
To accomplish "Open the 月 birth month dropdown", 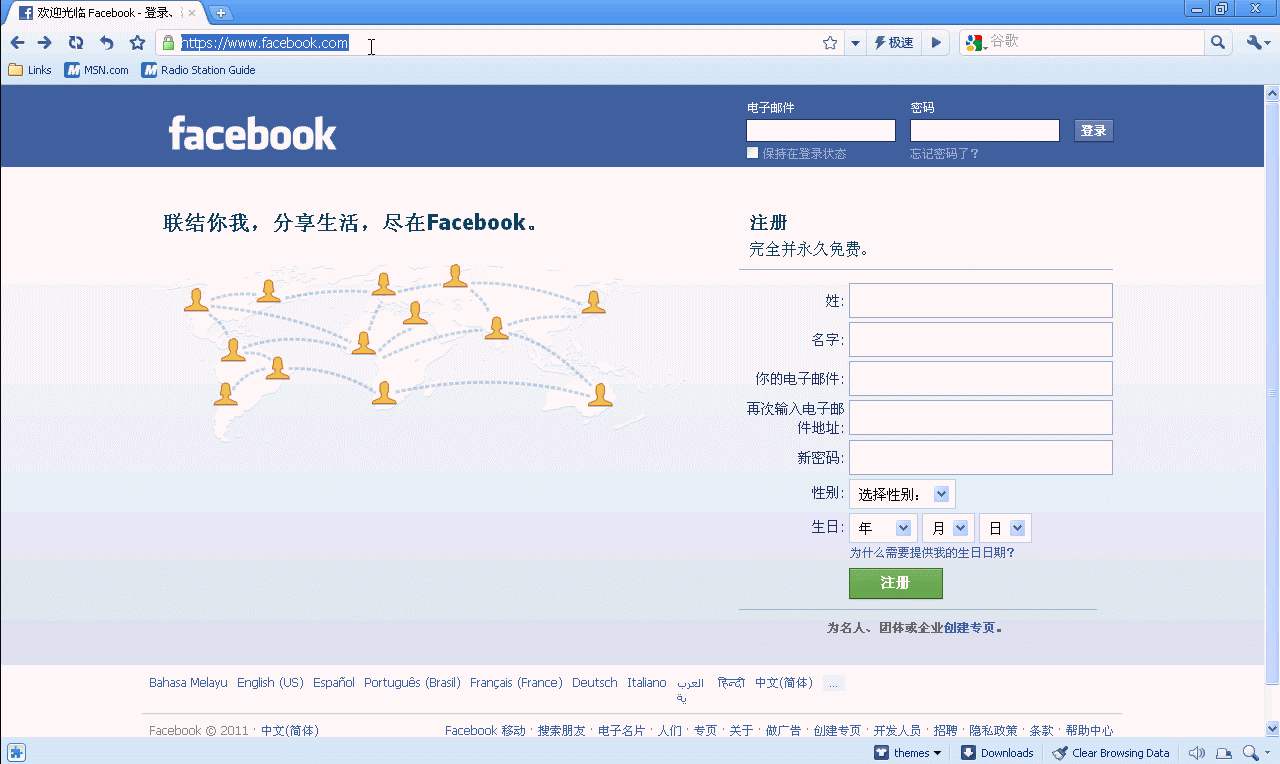I will click(x=948, y=528).
